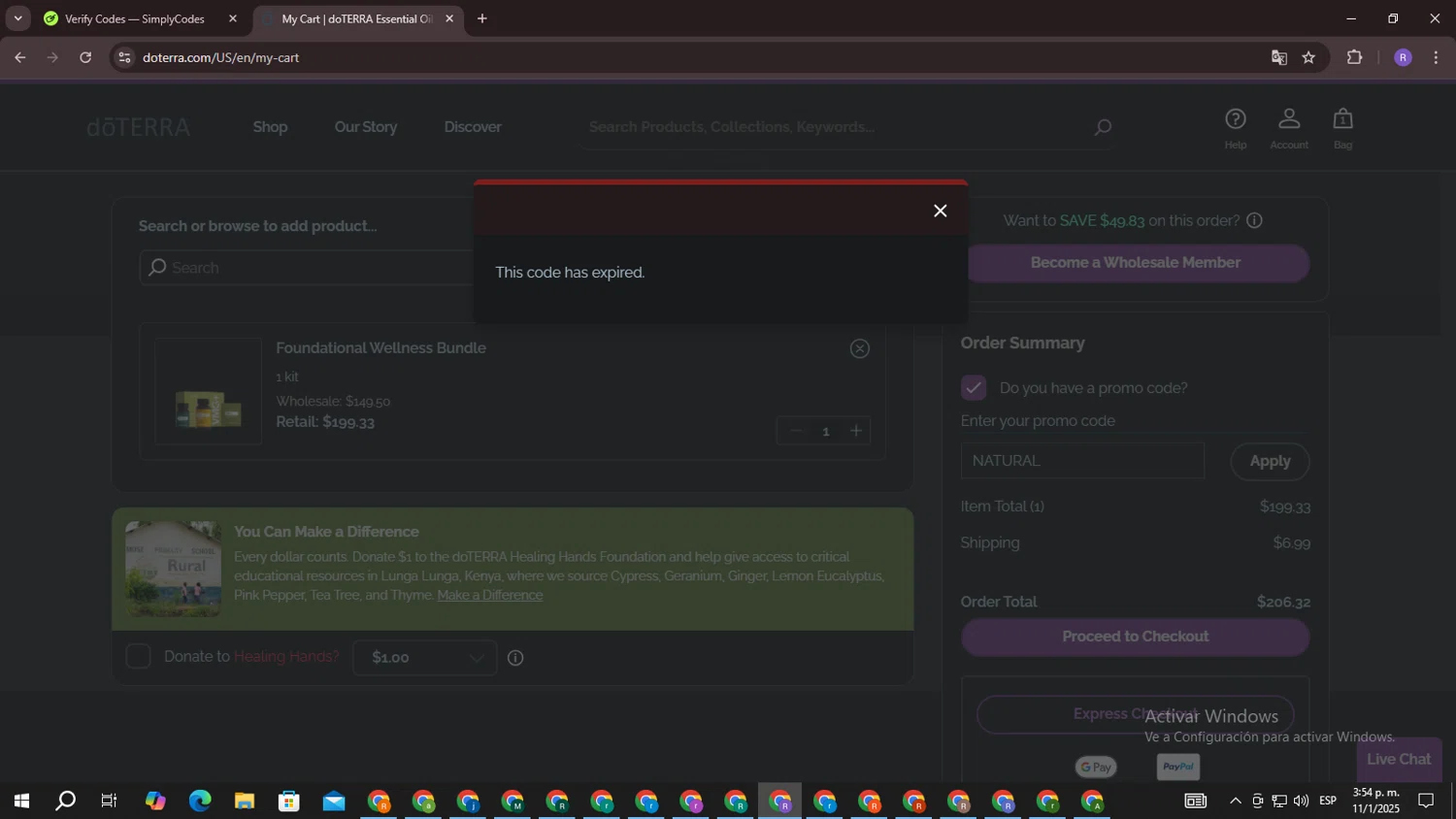Open a new browser tab
This screenshot has width=1456, height=819.
click(482, 18)
